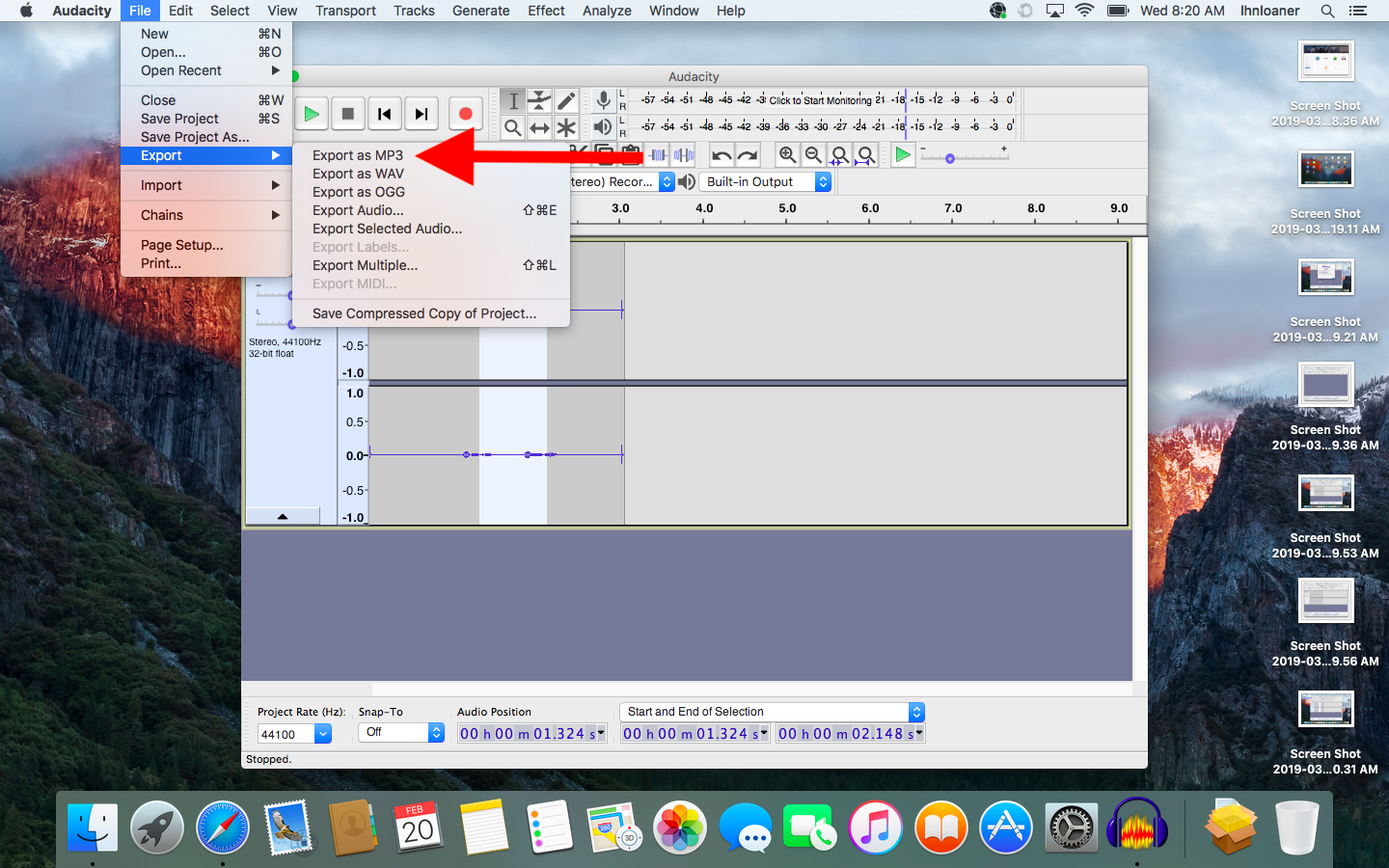Screen dimensions: 1389x868
Task: Choose Export as WAV
Action: coord(430,174)
